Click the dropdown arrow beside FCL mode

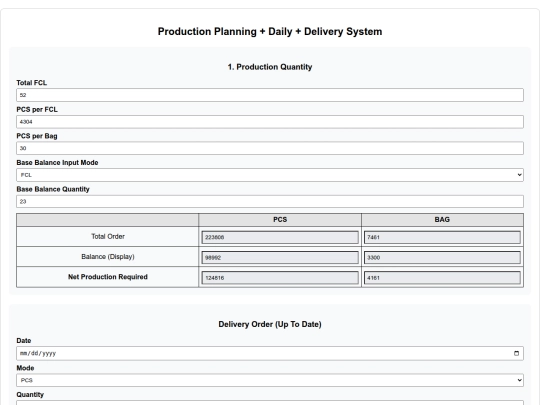[519, 175]
